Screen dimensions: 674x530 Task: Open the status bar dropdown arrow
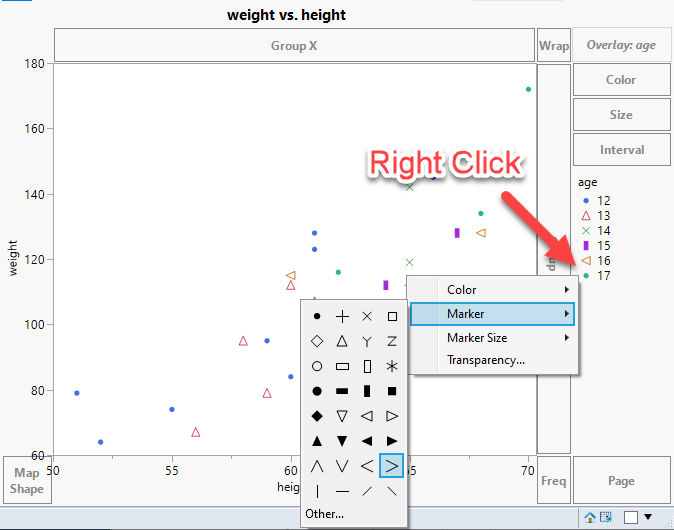click(648, 517)
